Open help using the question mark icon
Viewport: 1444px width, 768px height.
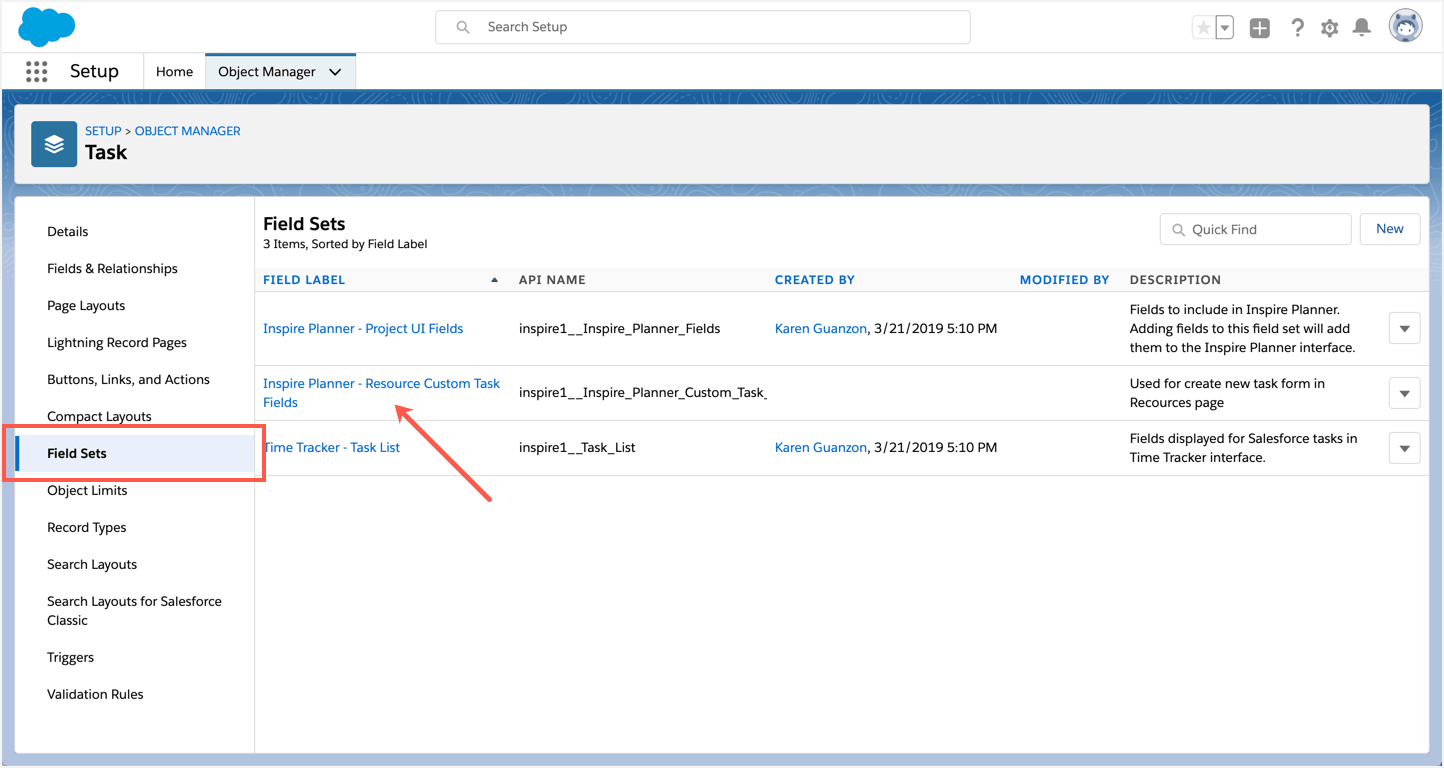tap(1297, 27)
